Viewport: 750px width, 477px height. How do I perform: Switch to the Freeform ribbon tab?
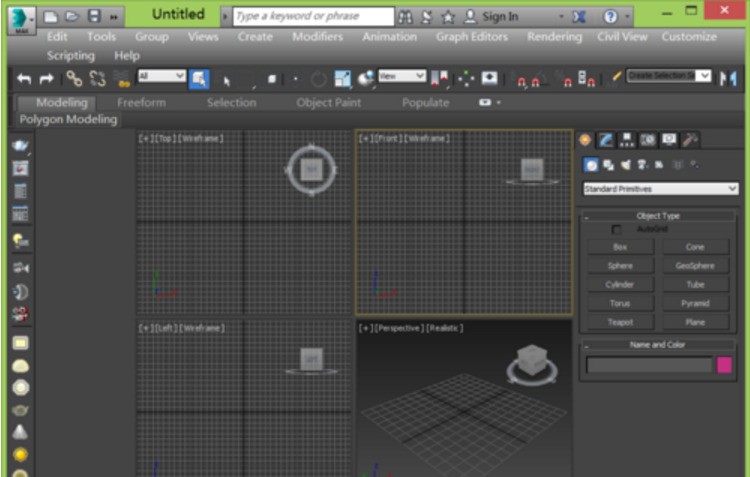(141, 102)
